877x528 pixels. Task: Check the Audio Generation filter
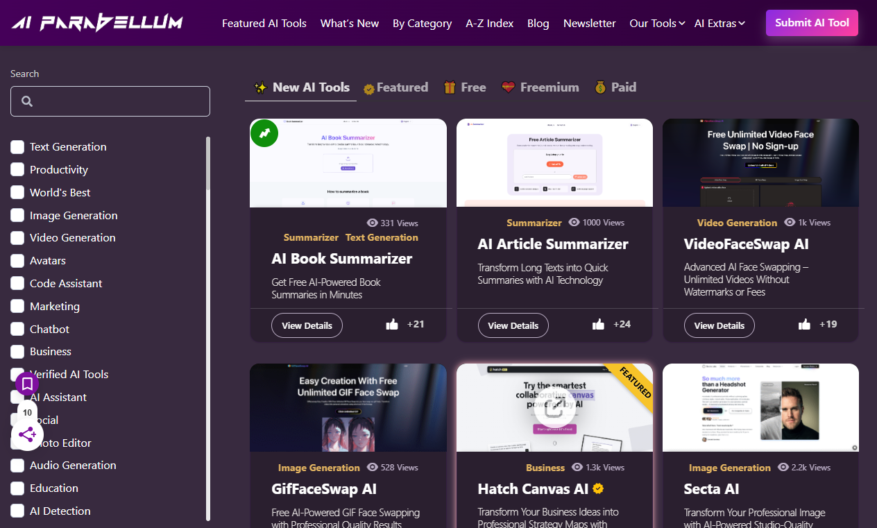point(17,465)
